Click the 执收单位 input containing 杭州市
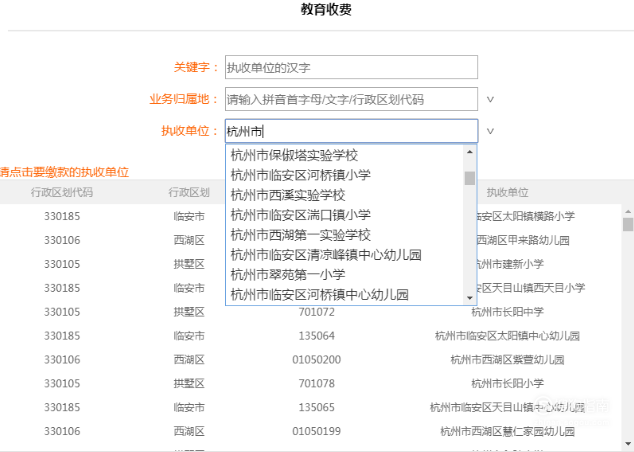This screenshot has width=634, height=452. click(351, 131)
